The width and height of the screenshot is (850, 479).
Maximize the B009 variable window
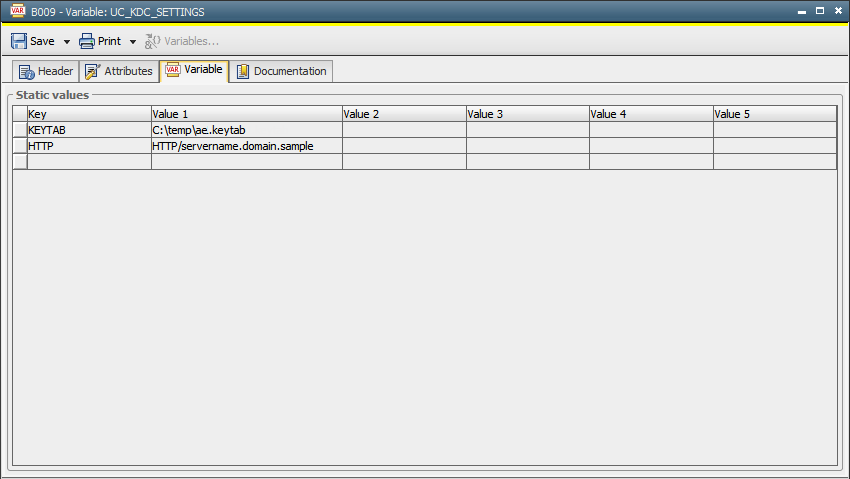820,10
